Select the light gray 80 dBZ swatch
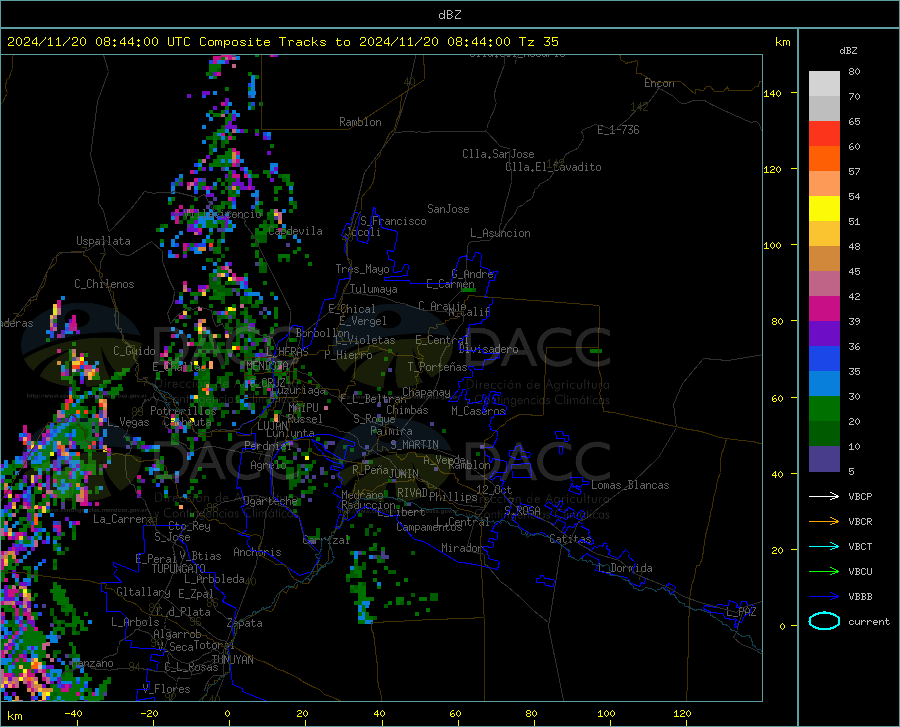Image resolution: width=900 pixels, height=727 pixels. pos(824,83)
